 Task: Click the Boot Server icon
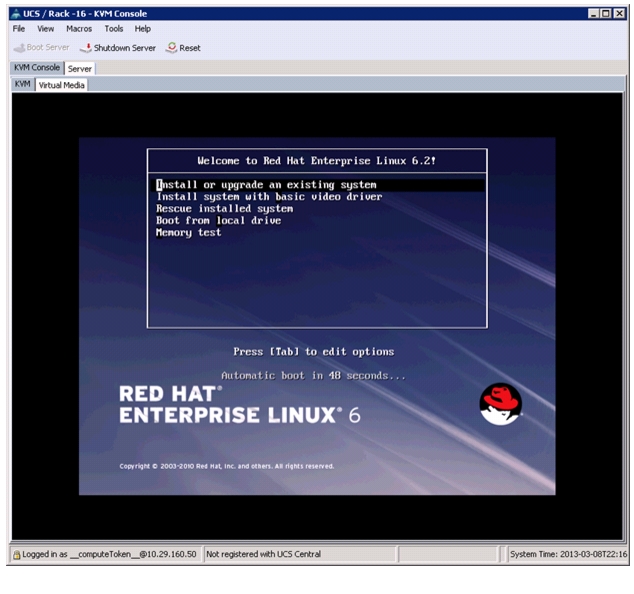coord(19,48)
